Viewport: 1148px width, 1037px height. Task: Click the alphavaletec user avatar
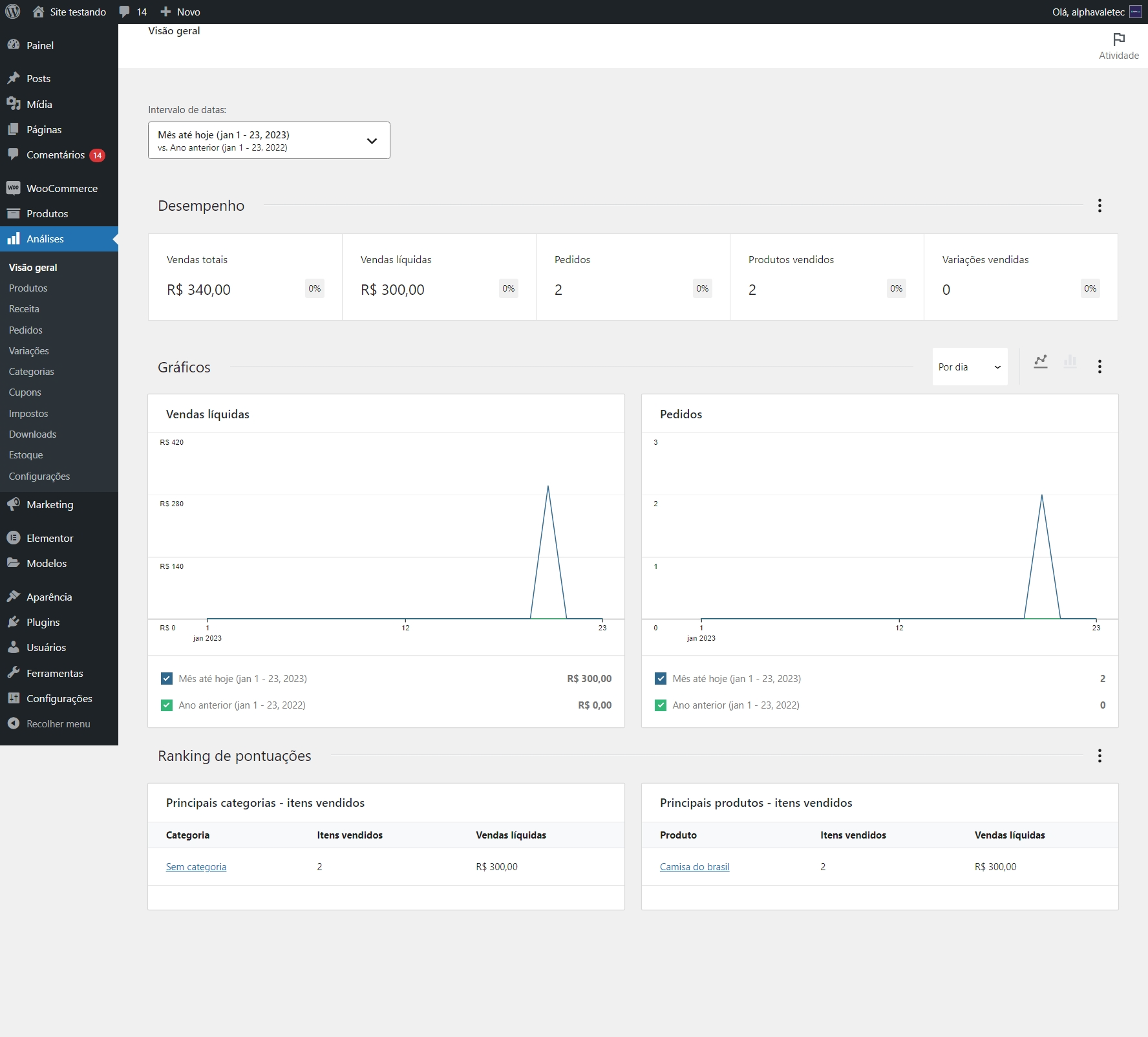1135,12
